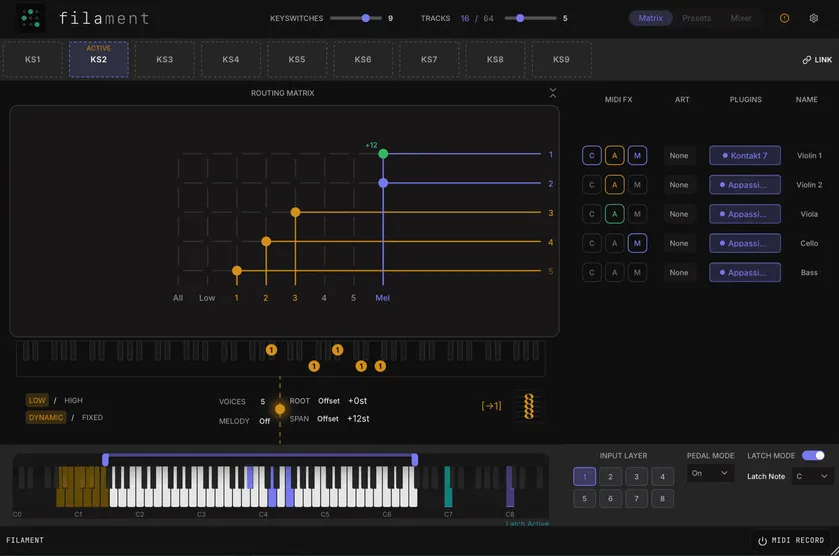
Task: Open the Kontakt 7 plugin selector
Action: coord(745,156)
